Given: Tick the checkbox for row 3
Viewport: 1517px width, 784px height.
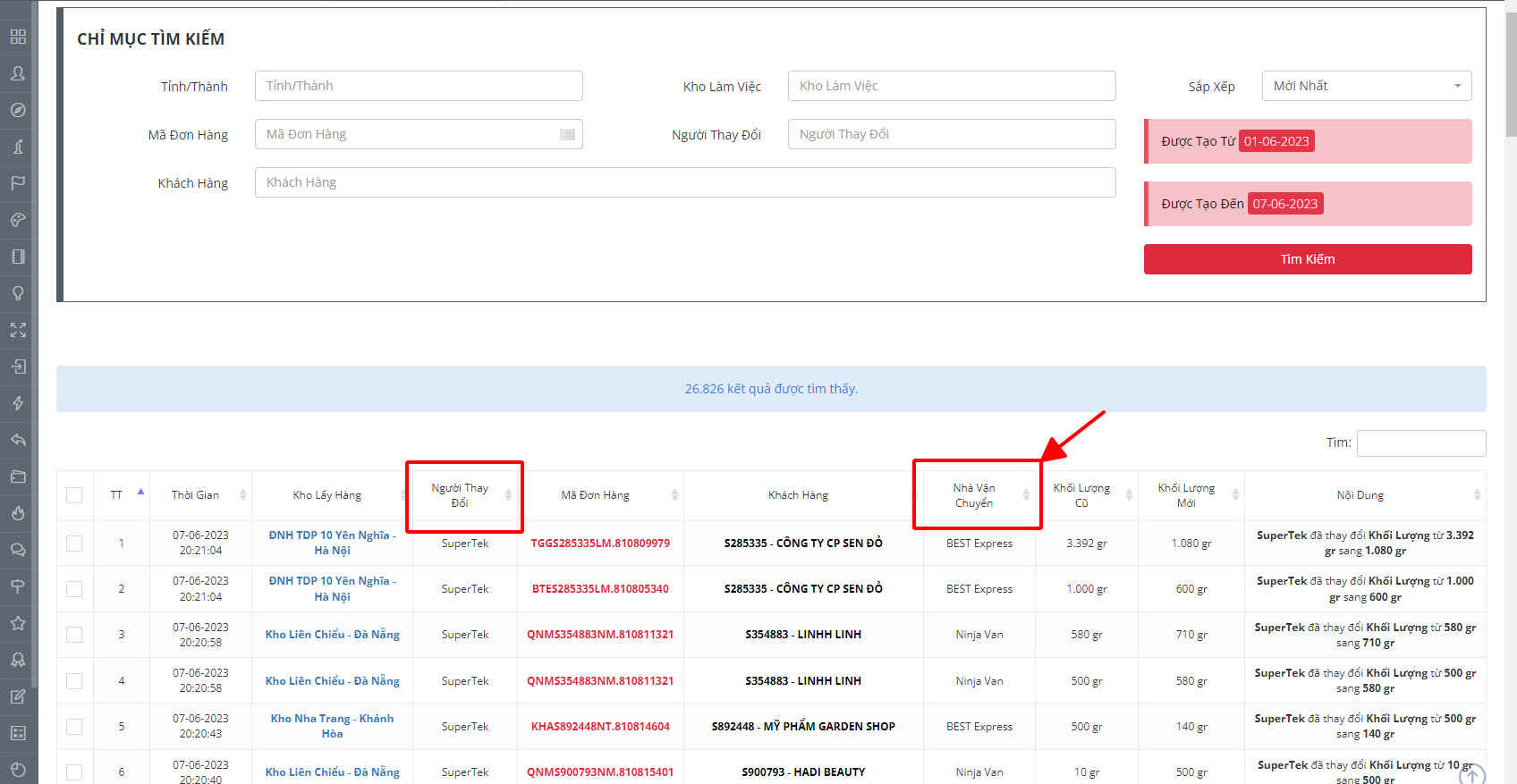Looking at the screenshot, I should tap(74, 635).
